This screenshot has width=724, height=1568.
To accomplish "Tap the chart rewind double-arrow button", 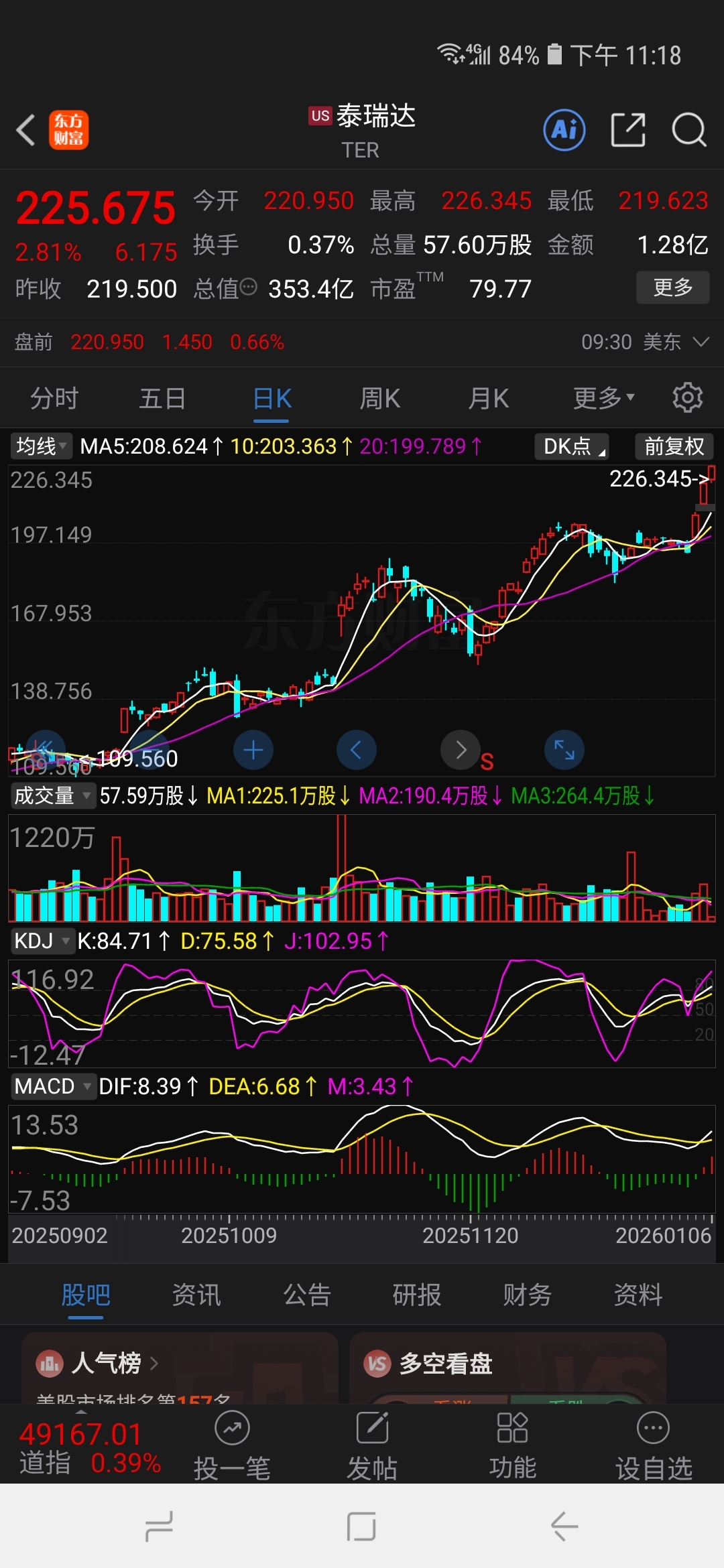I will pos(45,748).
